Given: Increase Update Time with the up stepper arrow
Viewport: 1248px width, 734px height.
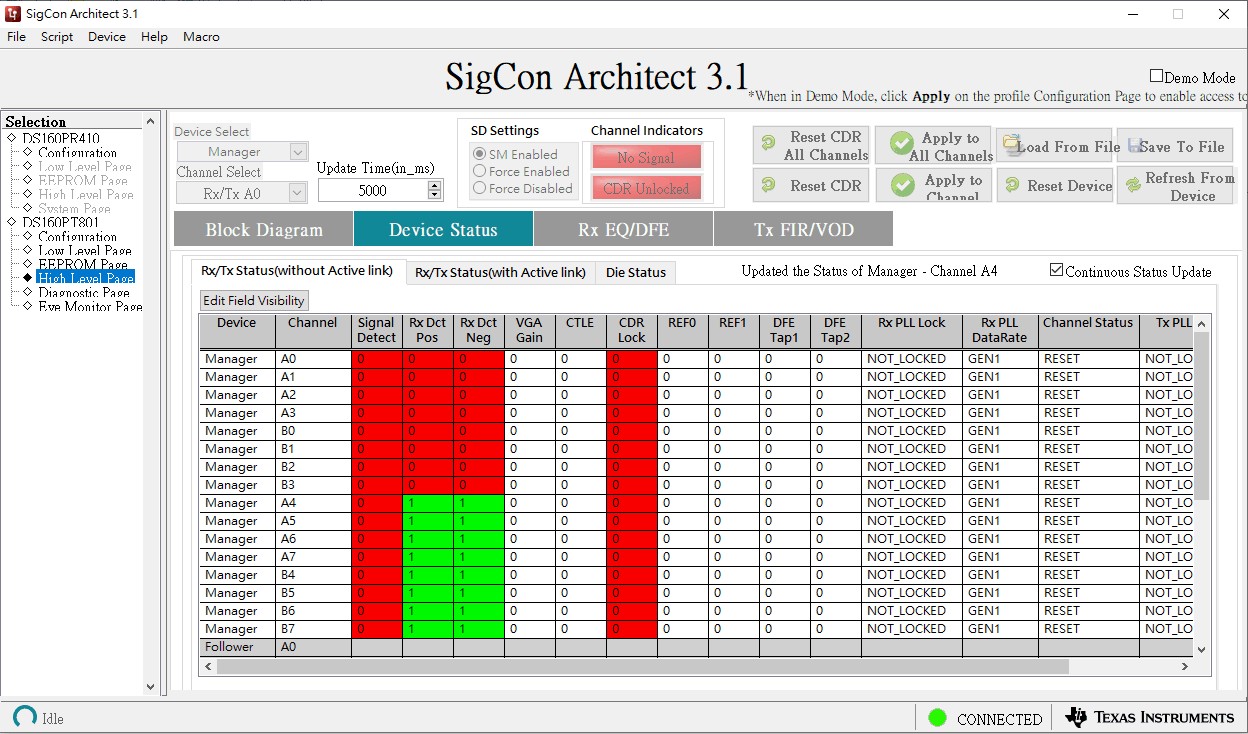Looking at the screenshot, I should (x=435, y=185).
